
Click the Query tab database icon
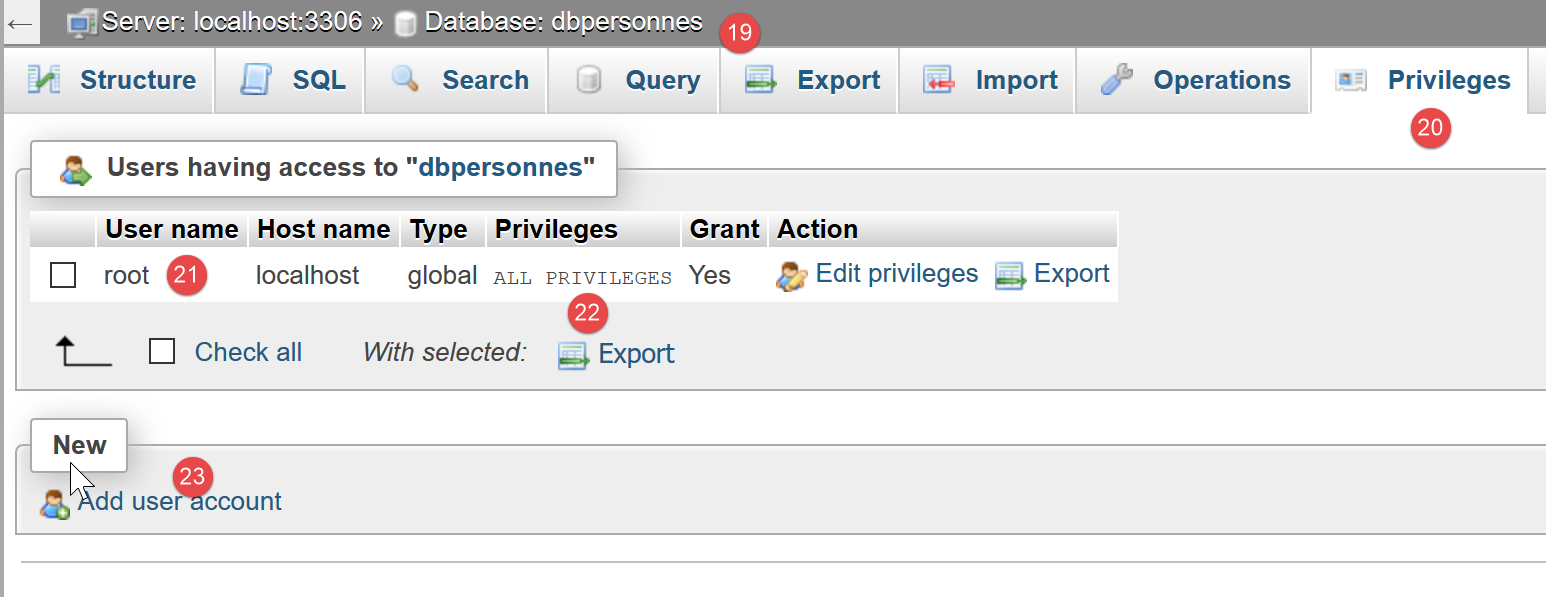point(589,80)
